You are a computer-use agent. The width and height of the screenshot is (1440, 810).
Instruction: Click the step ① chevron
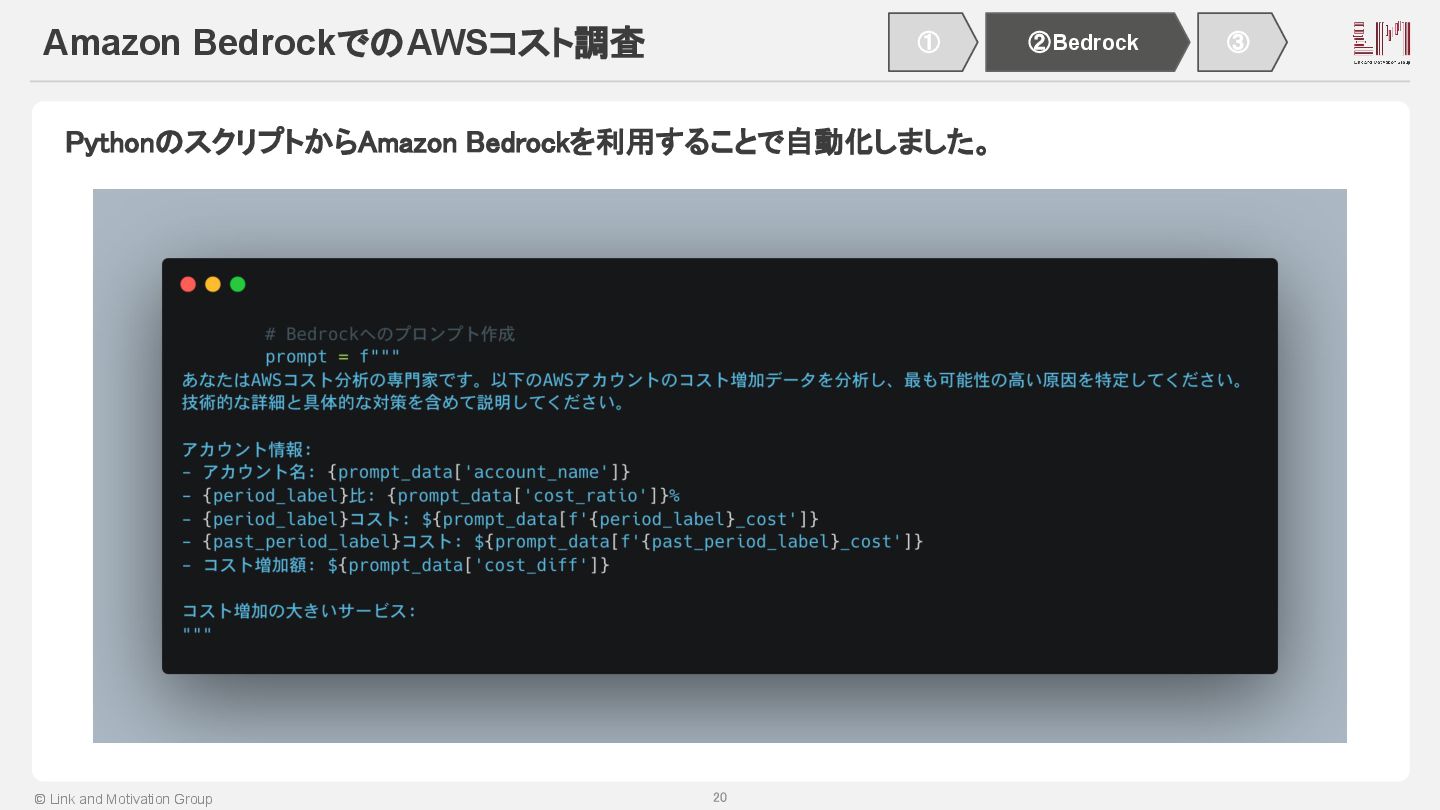(932, 42)
